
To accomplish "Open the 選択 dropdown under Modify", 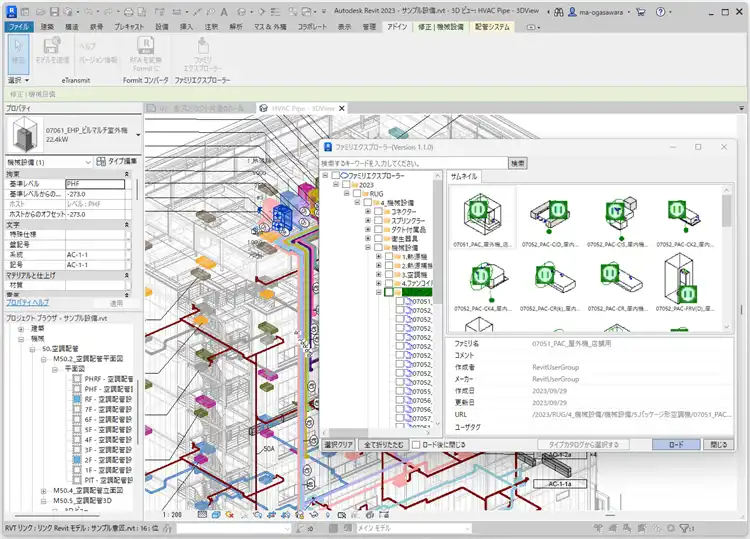I will 19,80.
